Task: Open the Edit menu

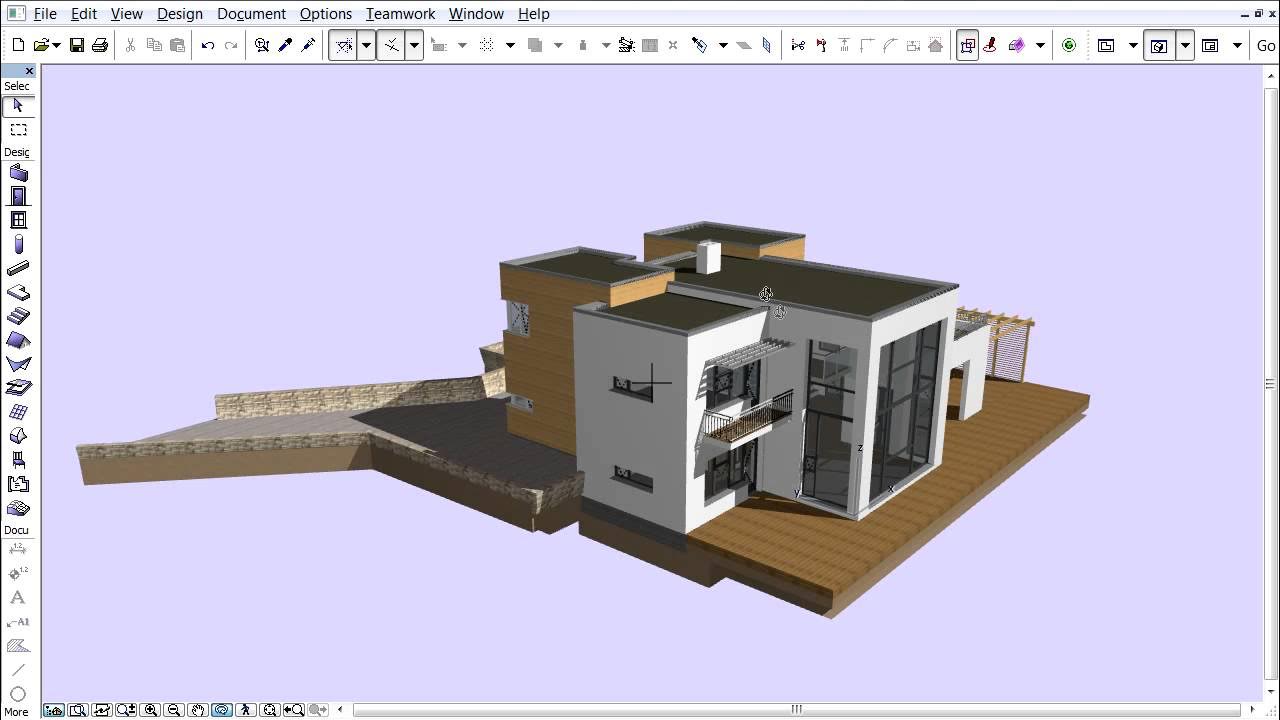Action: point(84,14)
